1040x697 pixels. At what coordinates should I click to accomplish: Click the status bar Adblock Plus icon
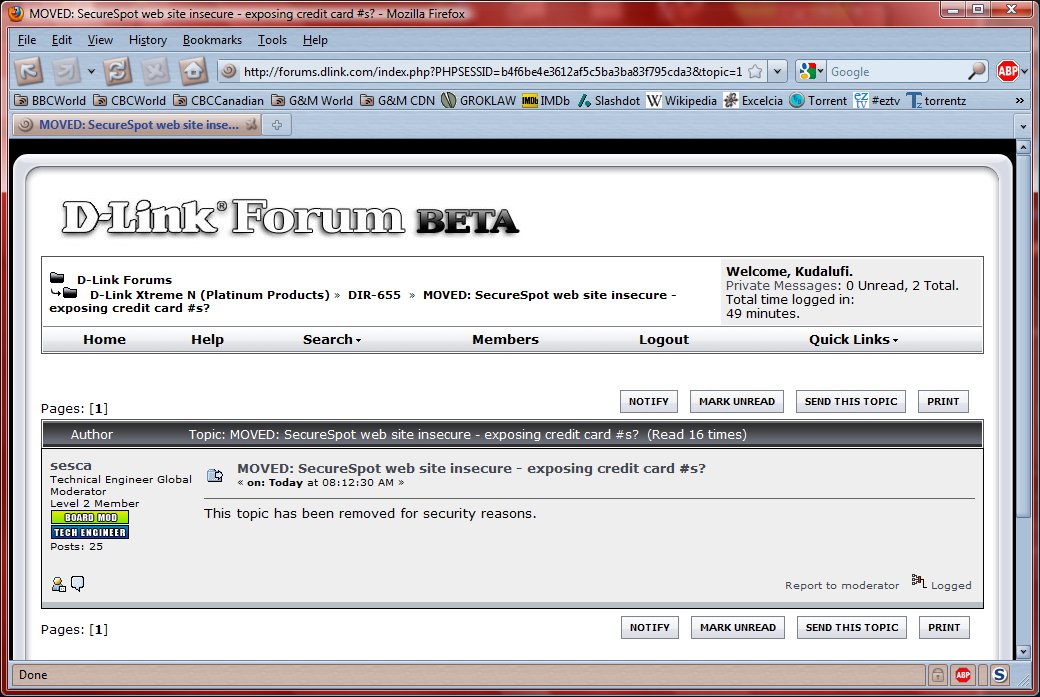[963, 675]
